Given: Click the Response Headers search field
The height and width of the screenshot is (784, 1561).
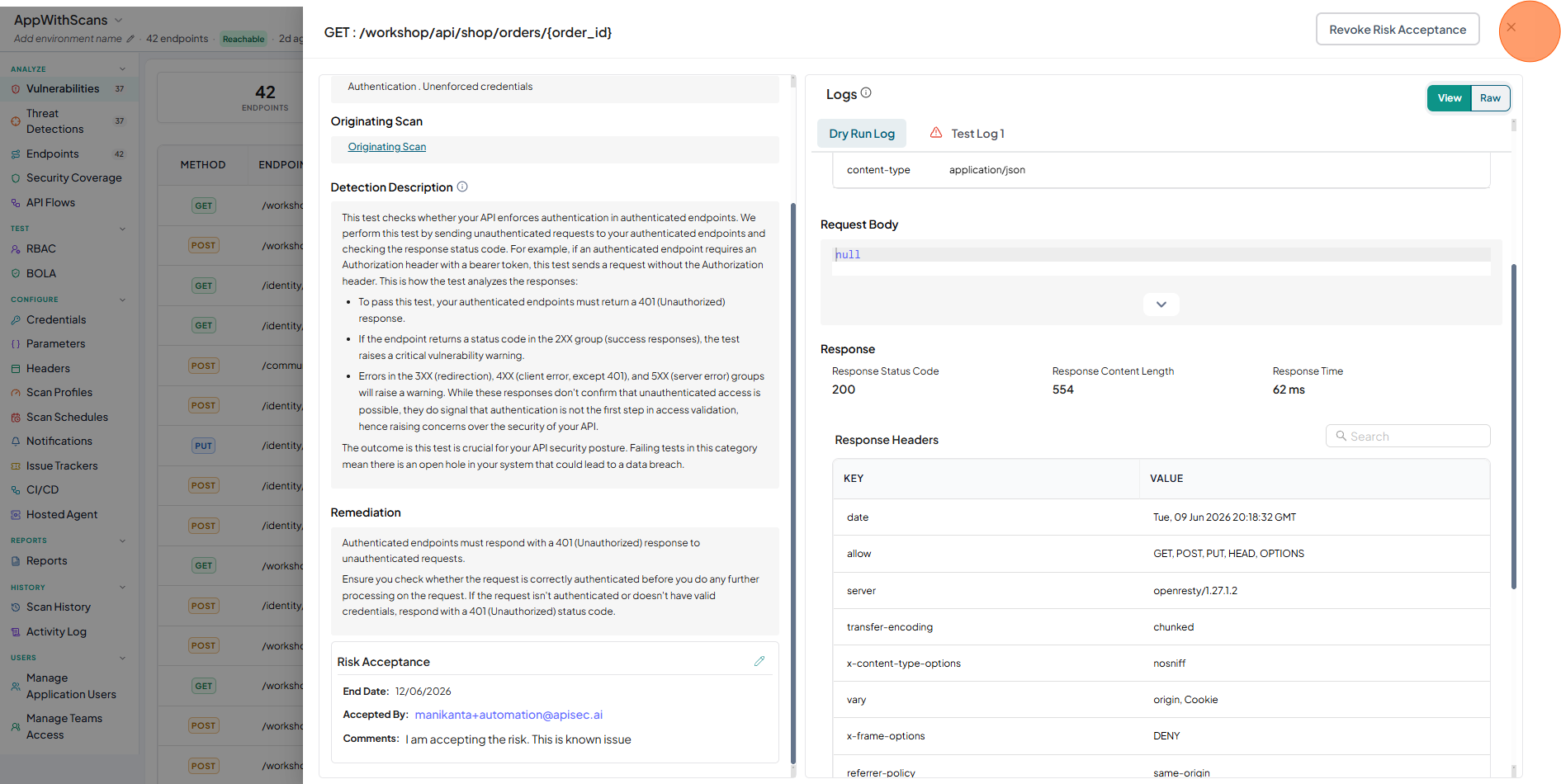Looking at the screenshot, I should pos(1407,436).
